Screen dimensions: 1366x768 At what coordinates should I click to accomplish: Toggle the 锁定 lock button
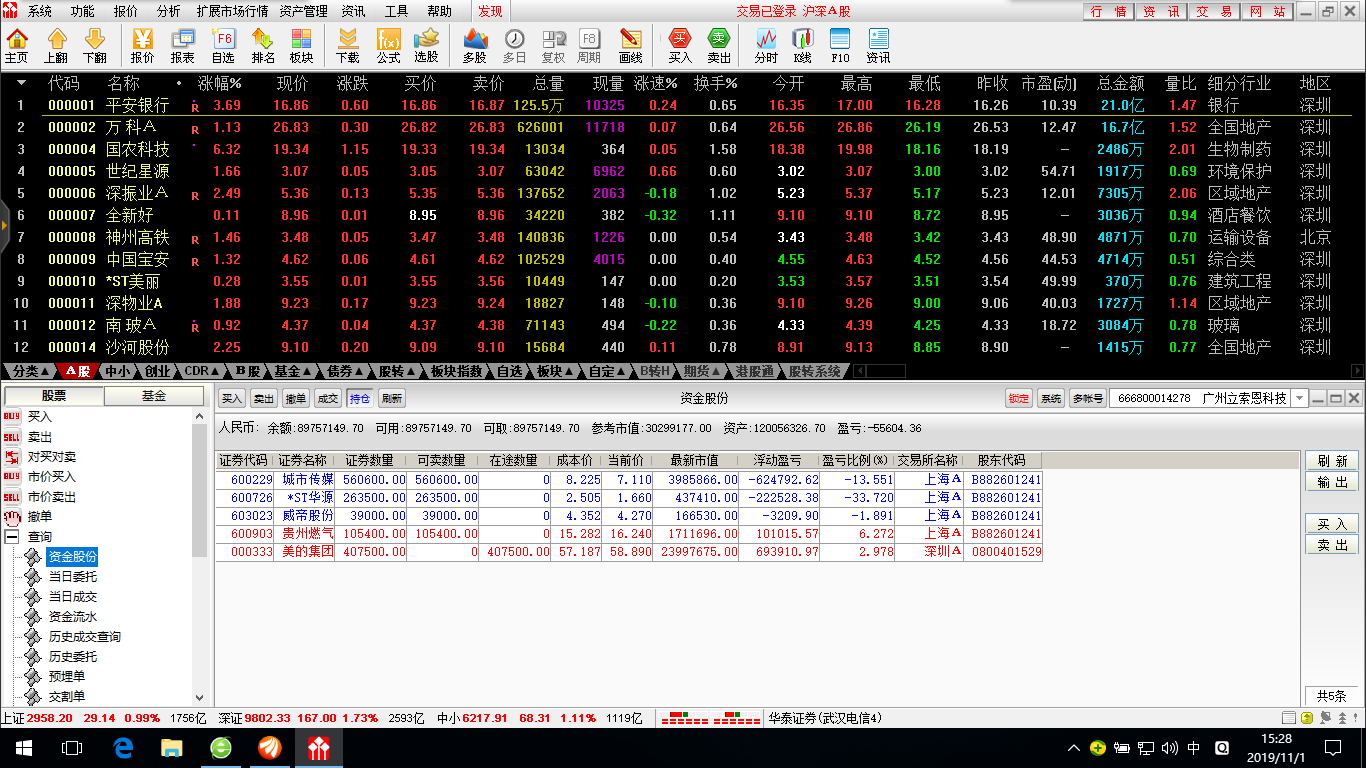1018,399
